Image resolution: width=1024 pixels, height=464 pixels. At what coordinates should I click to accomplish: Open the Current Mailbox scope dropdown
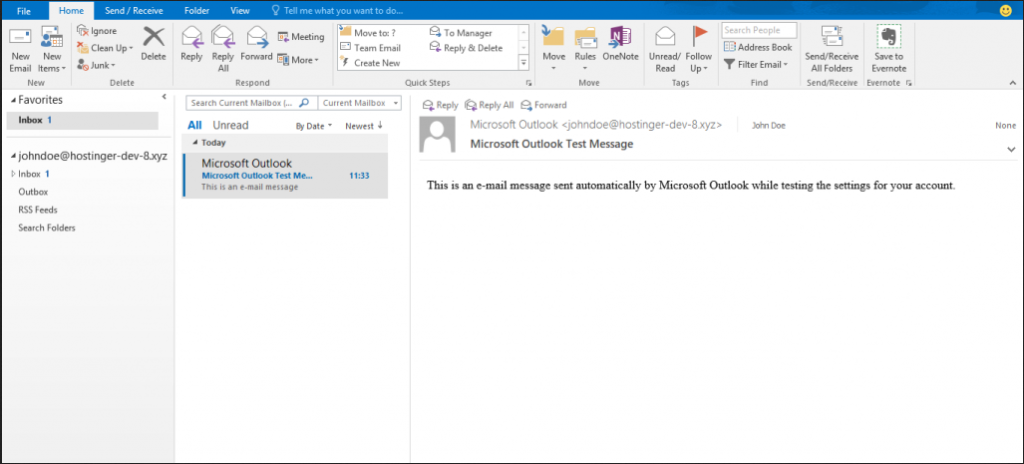359,103
